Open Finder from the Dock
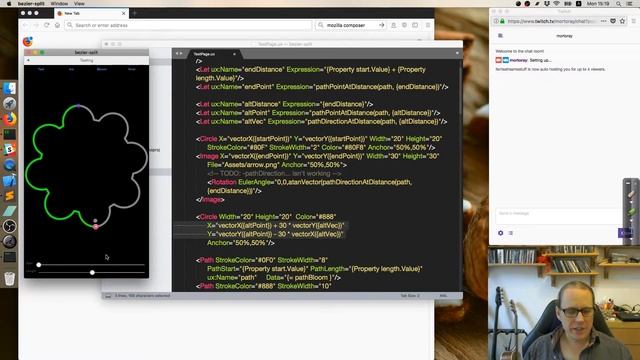Screen dimensions: 640x360 coord(9,88)
